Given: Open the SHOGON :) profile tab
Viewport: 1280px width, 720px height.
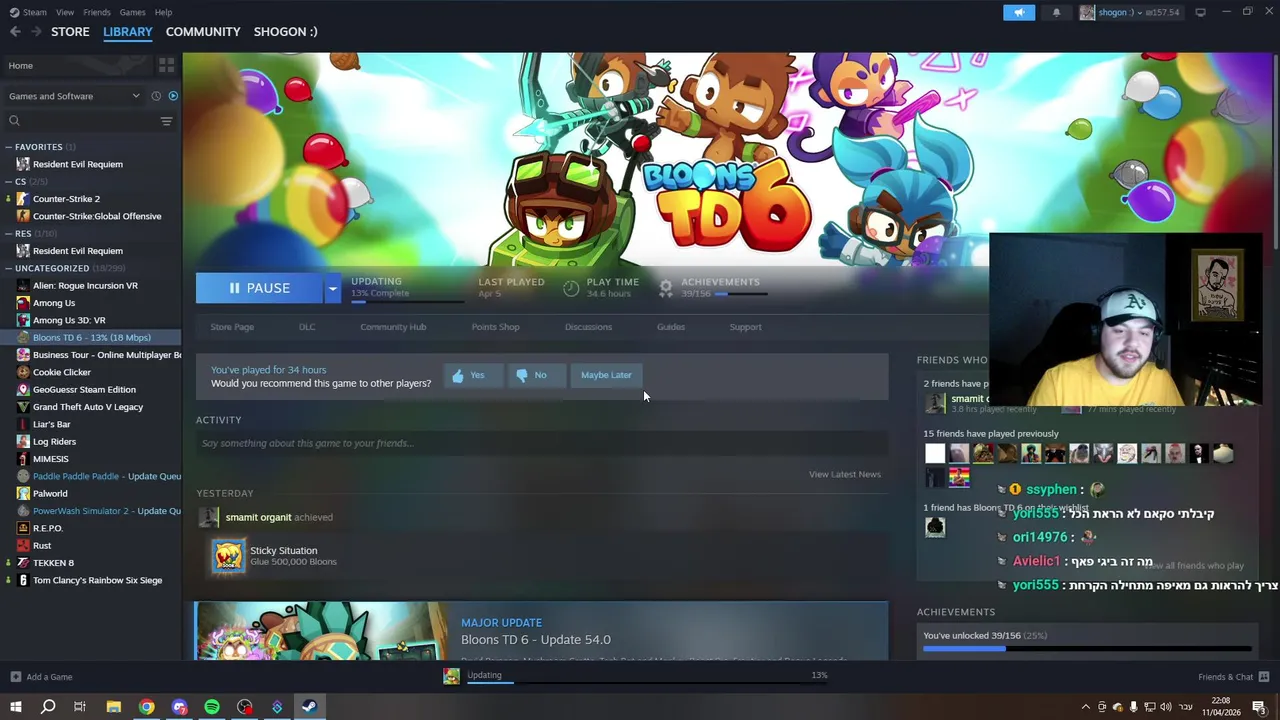Looking at the screenshot, I should point(285,32).
